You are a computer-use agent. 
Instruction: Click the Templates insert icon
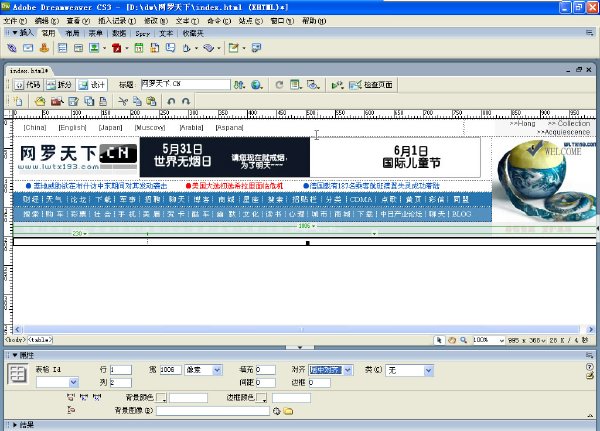[x=233, y=48]
